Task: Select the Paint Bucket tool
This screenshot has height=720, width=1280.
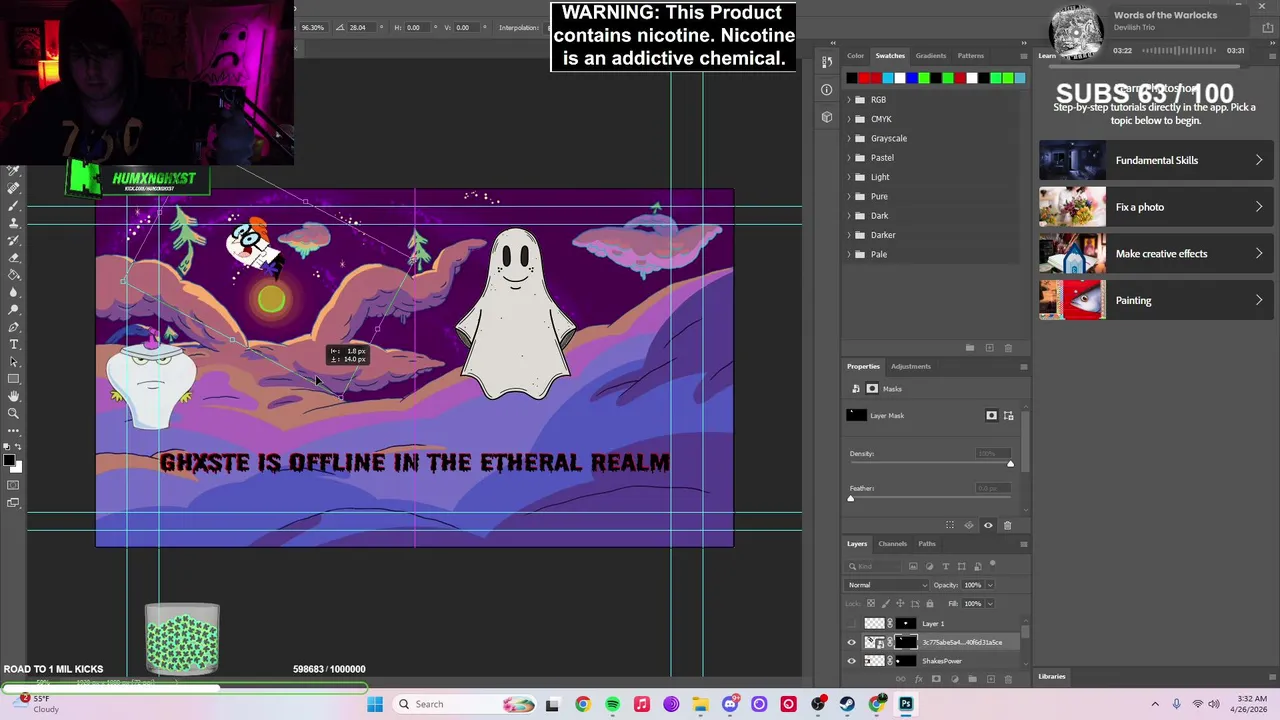Action: pyautogui.click(x=14, y=275)
